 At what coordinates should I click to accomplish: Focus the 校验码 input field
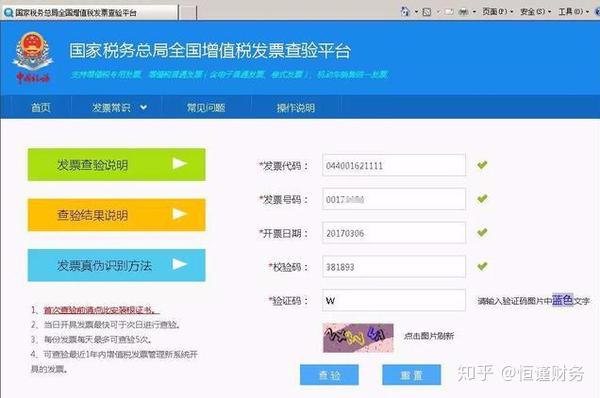(394, 266)
